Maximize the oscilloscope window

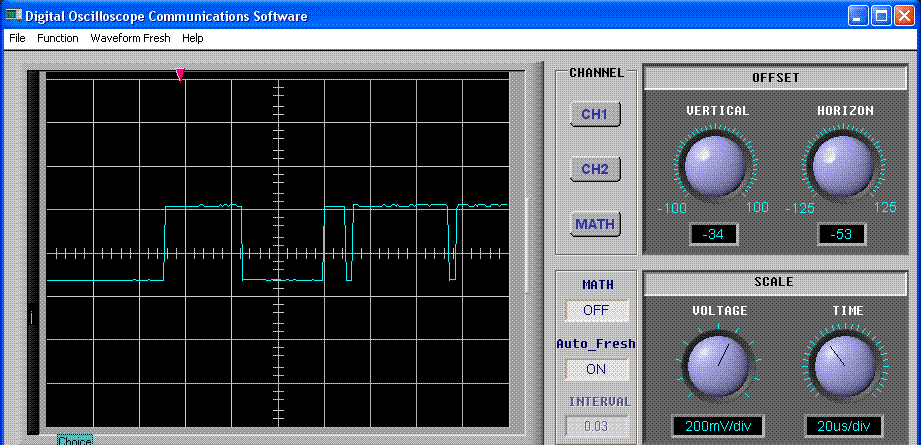tap(881, 16)
